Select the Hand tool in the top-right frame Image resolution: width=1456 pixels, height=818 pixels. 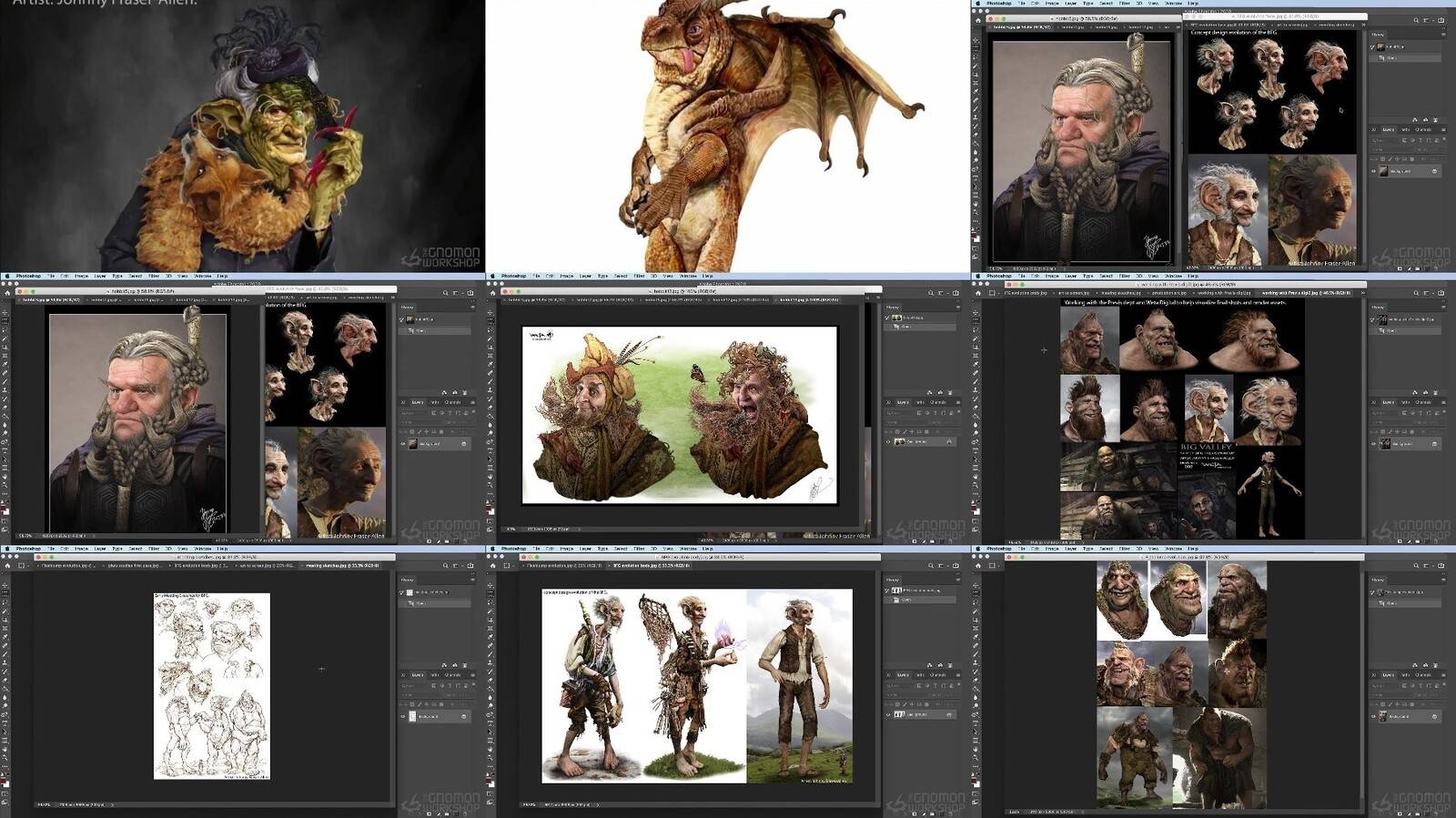[x=976, y=202]
